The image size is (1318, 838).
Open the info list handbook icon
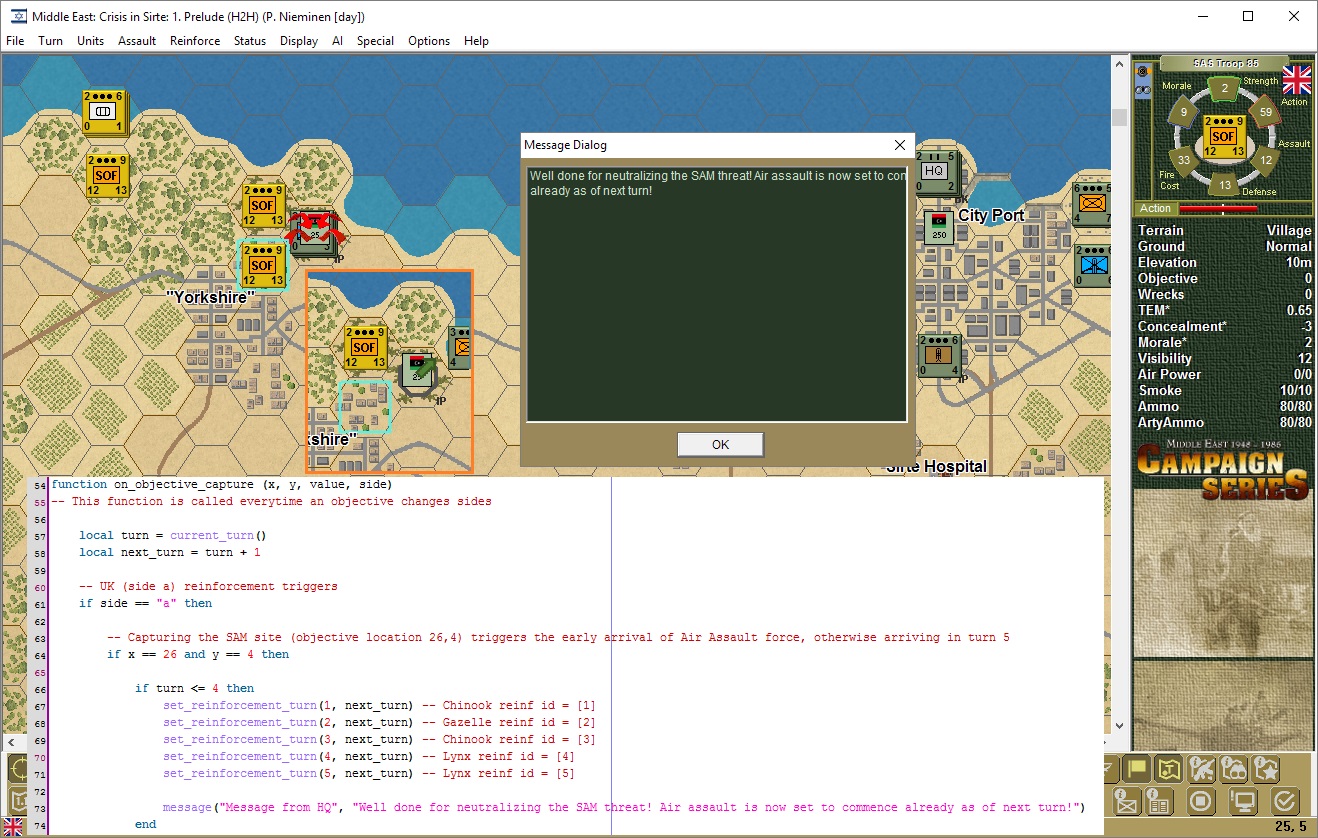point(1159,802)
